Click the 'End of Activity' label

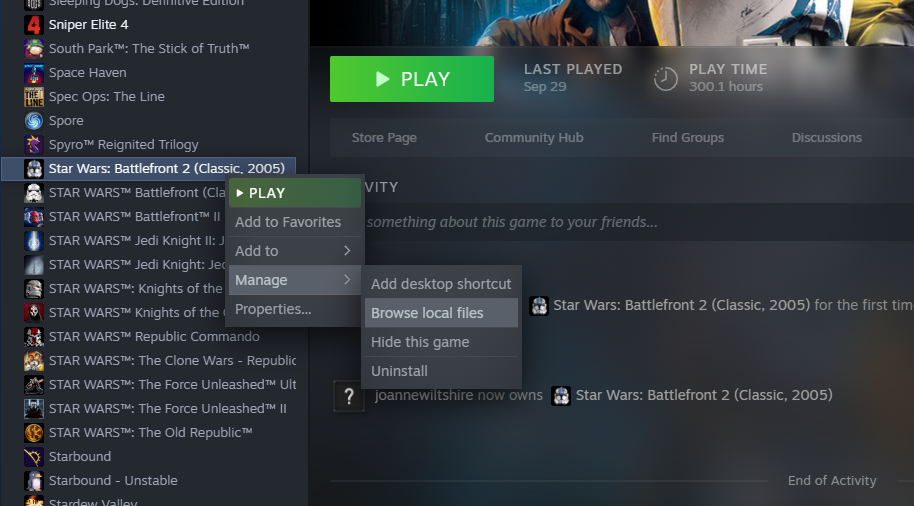(x=832, y=481)
